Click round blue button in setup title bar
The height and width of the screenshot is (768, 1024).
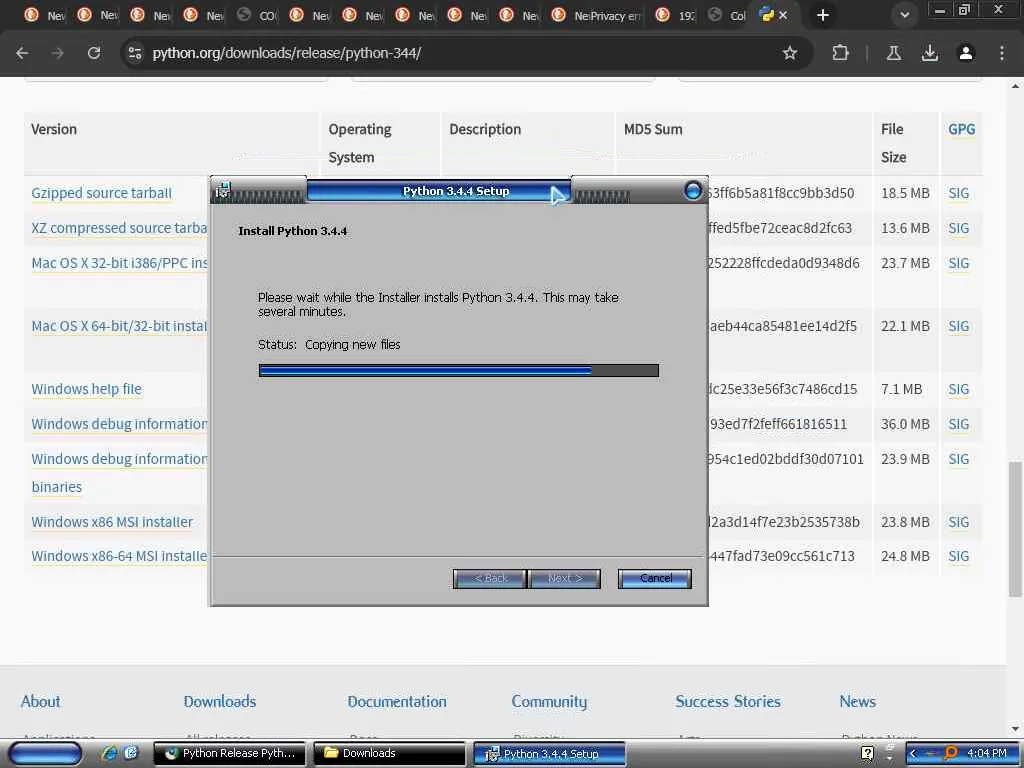click(692, 190)
